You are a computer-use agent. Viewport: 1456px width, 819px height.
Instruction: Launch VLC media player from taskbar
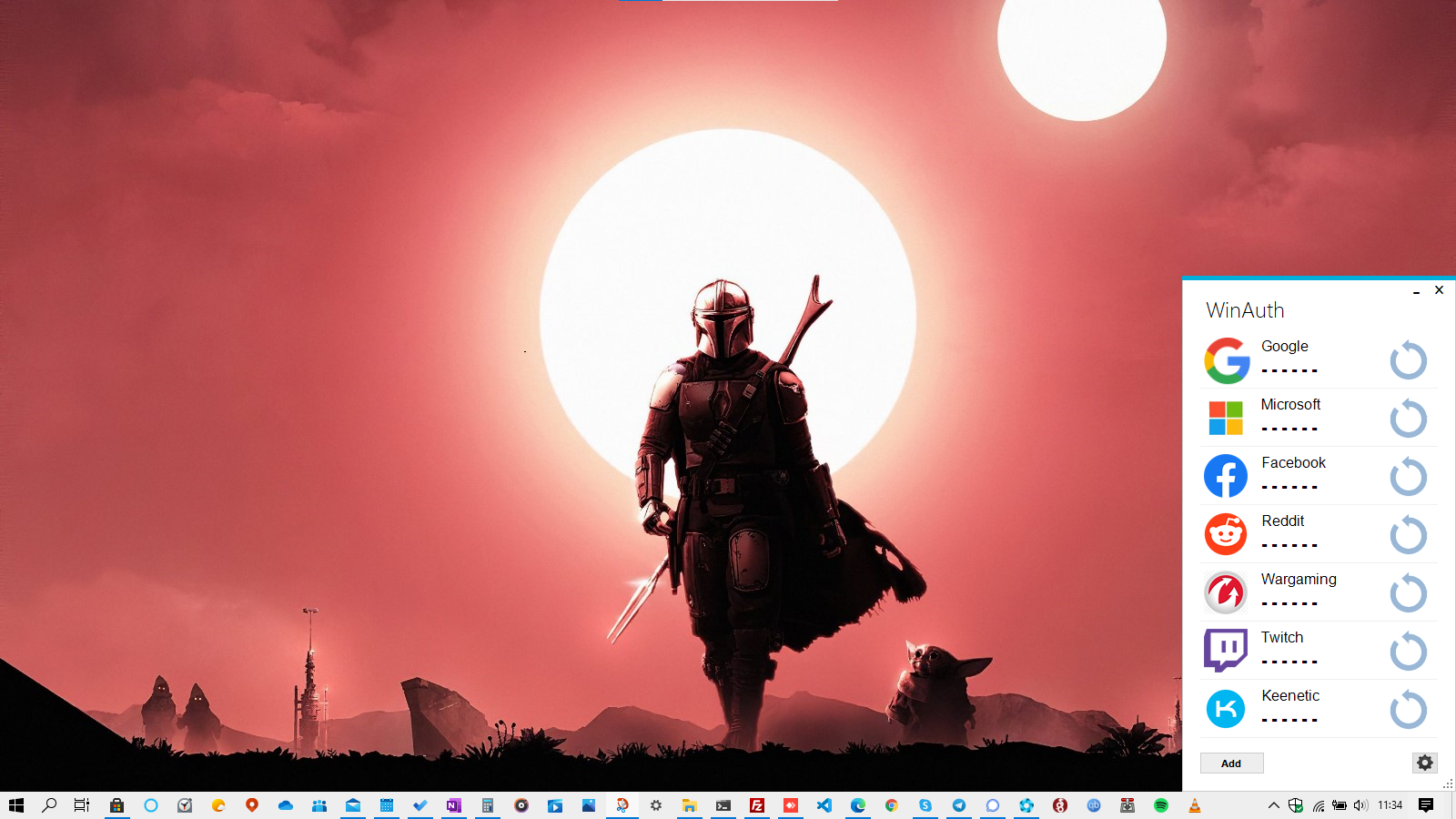pyautogui.click(x=1195, y=805)
